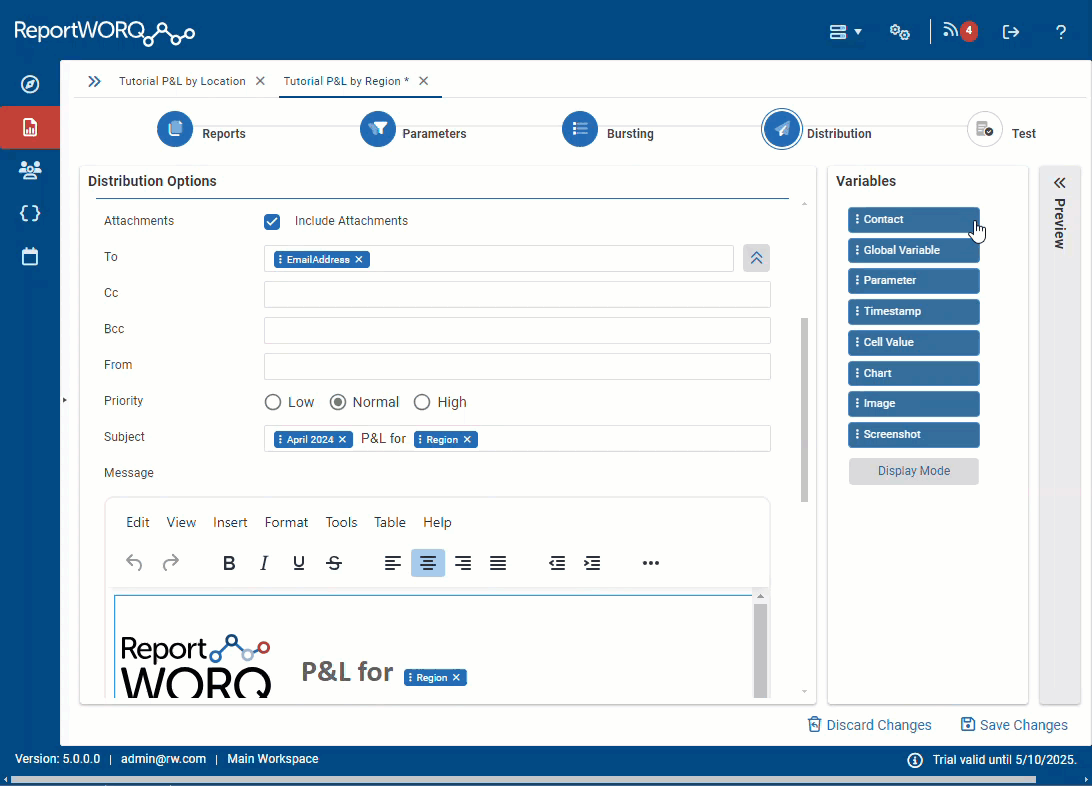Open the Help menu in message editor

click(x=437, y=522)
